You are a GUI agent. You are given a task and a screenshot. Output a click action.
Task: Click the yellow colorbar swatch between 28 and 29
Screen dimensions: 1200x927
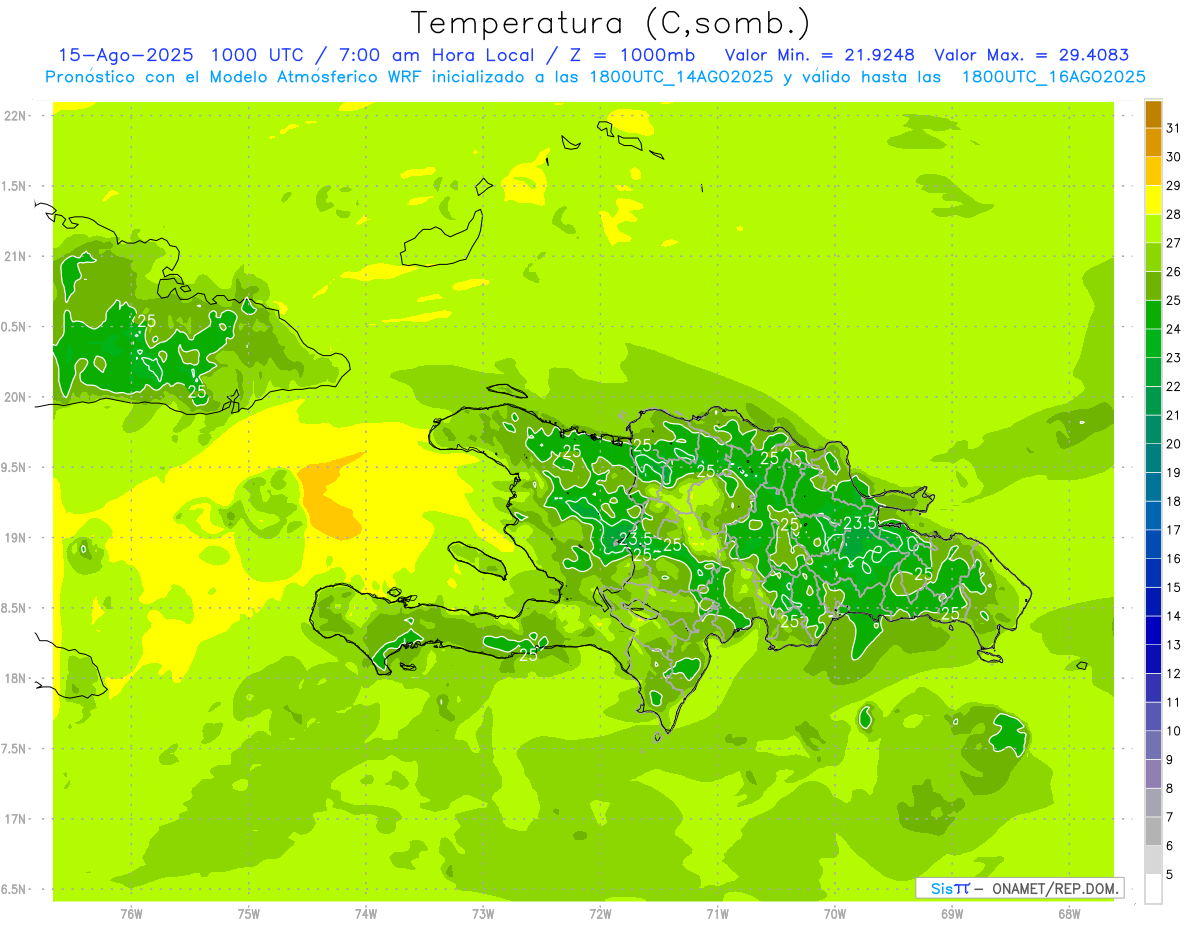point(1153,200)
